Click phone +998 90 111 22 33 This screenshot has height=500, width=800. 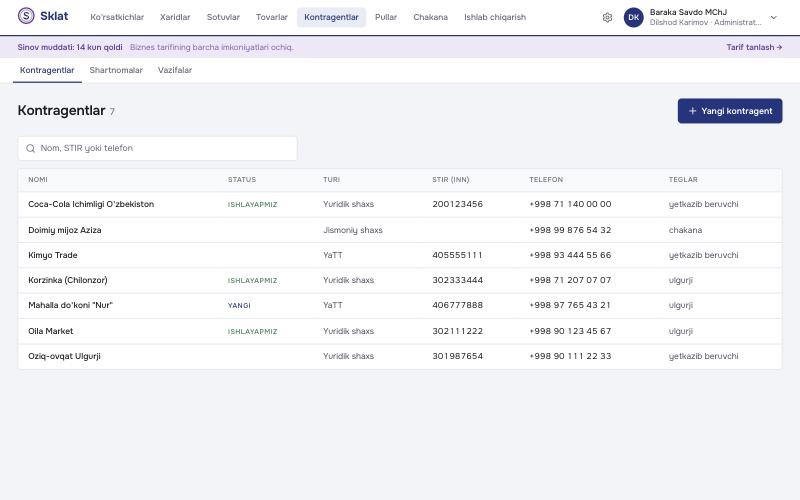click(x=570, y=356)
